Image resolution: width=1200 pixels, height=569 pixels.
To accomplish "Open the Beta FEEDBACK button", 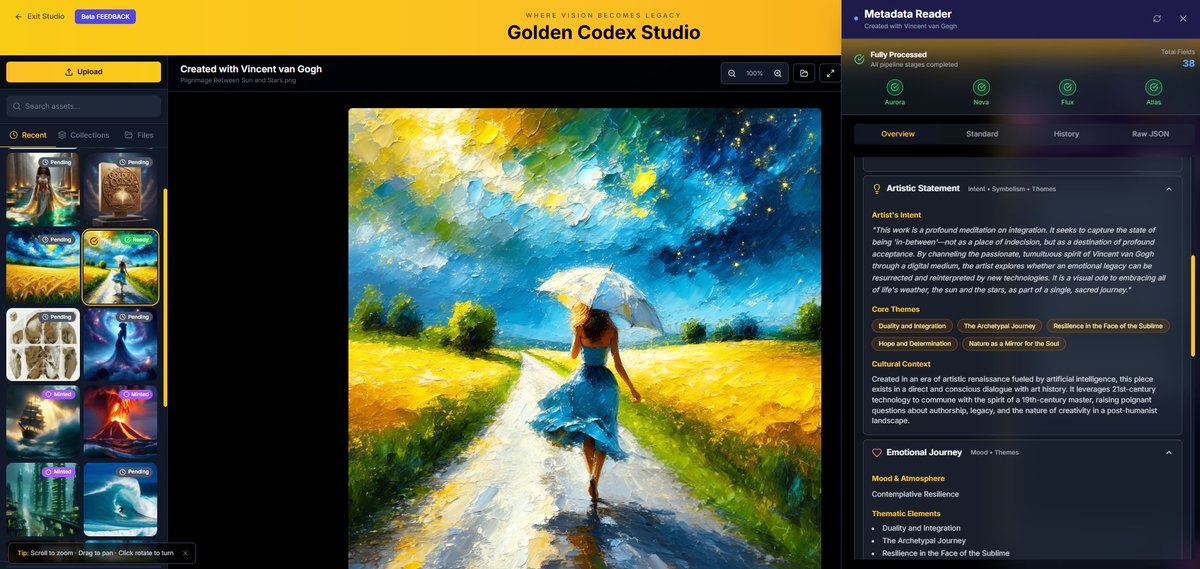I will pyautogui.click(x=105, y=17).
